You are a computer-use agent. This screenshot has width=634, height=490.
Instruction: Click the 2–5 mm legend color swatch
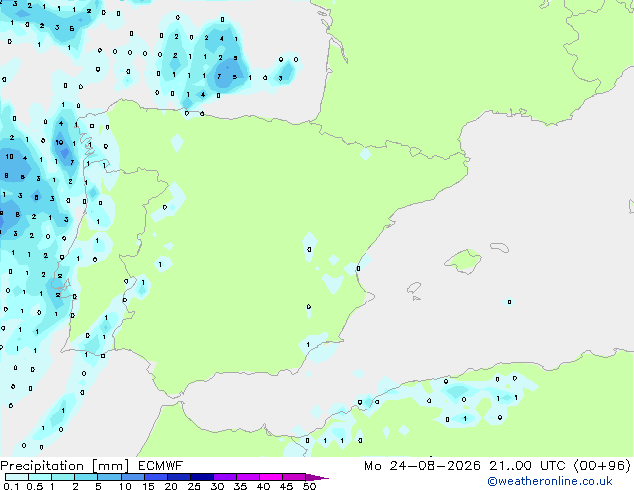click(86, 477)
